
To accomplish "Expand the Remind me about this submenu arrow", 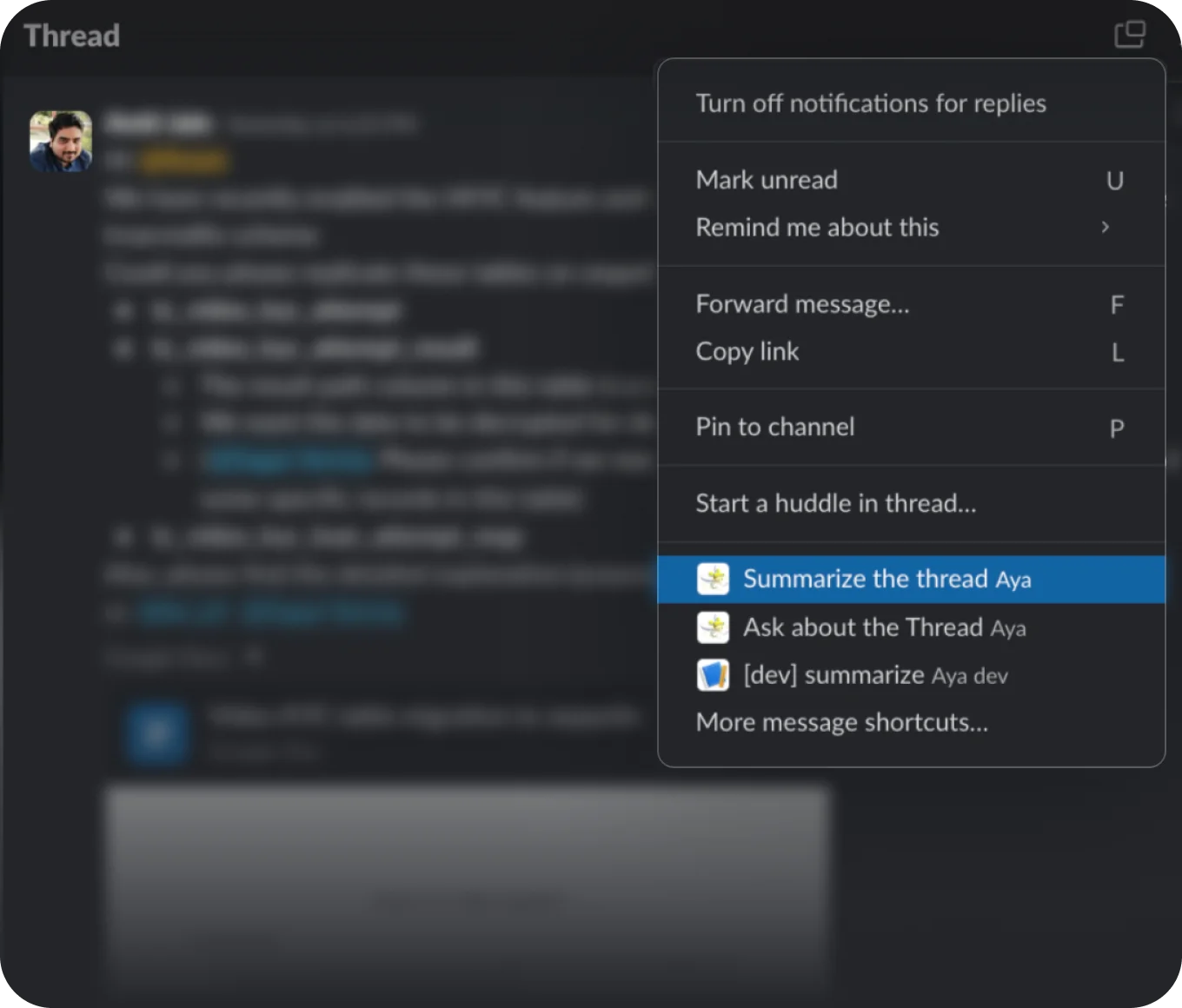I will [x=1105, y=227].
